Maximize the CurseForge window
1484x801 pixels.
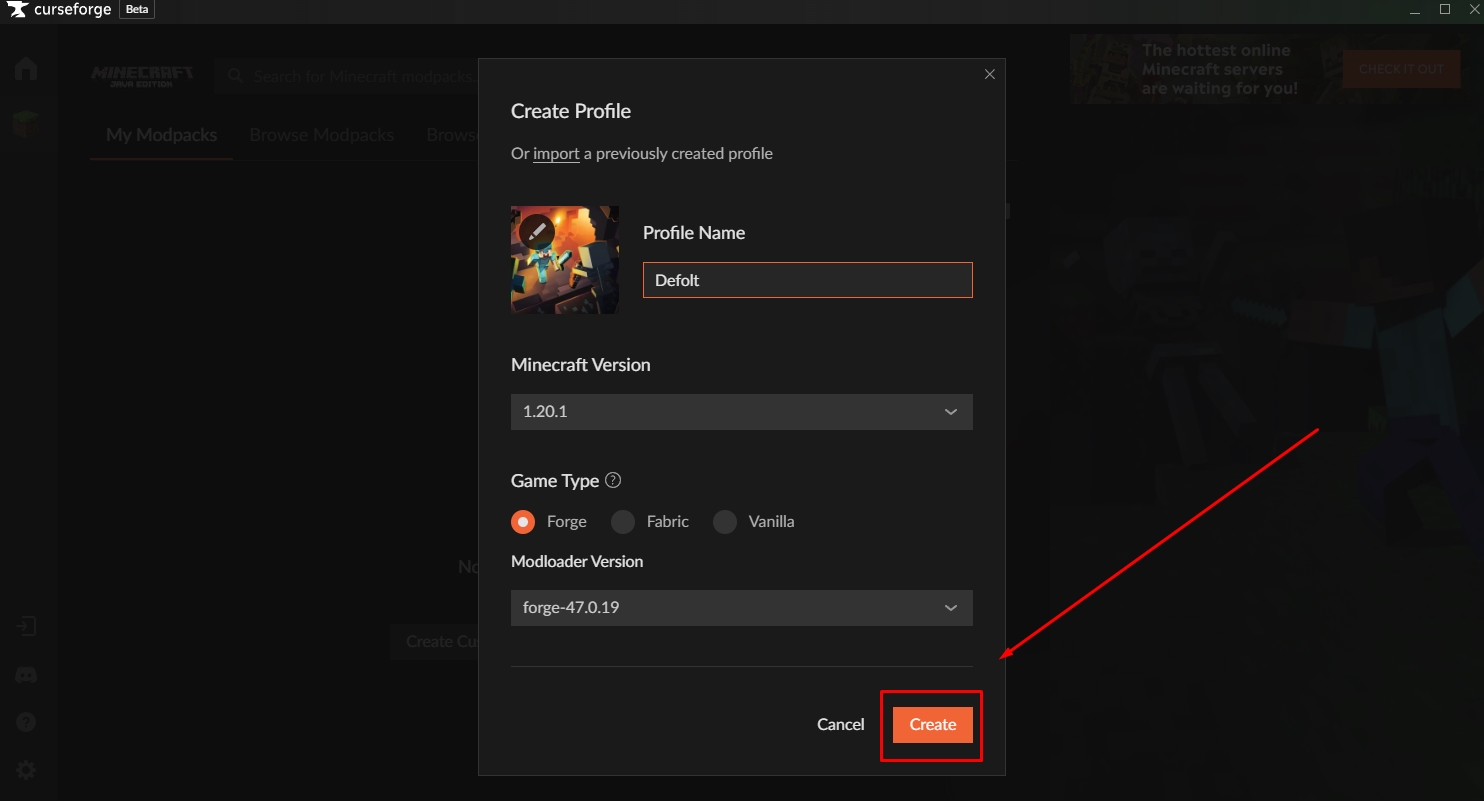[1445, 9]
